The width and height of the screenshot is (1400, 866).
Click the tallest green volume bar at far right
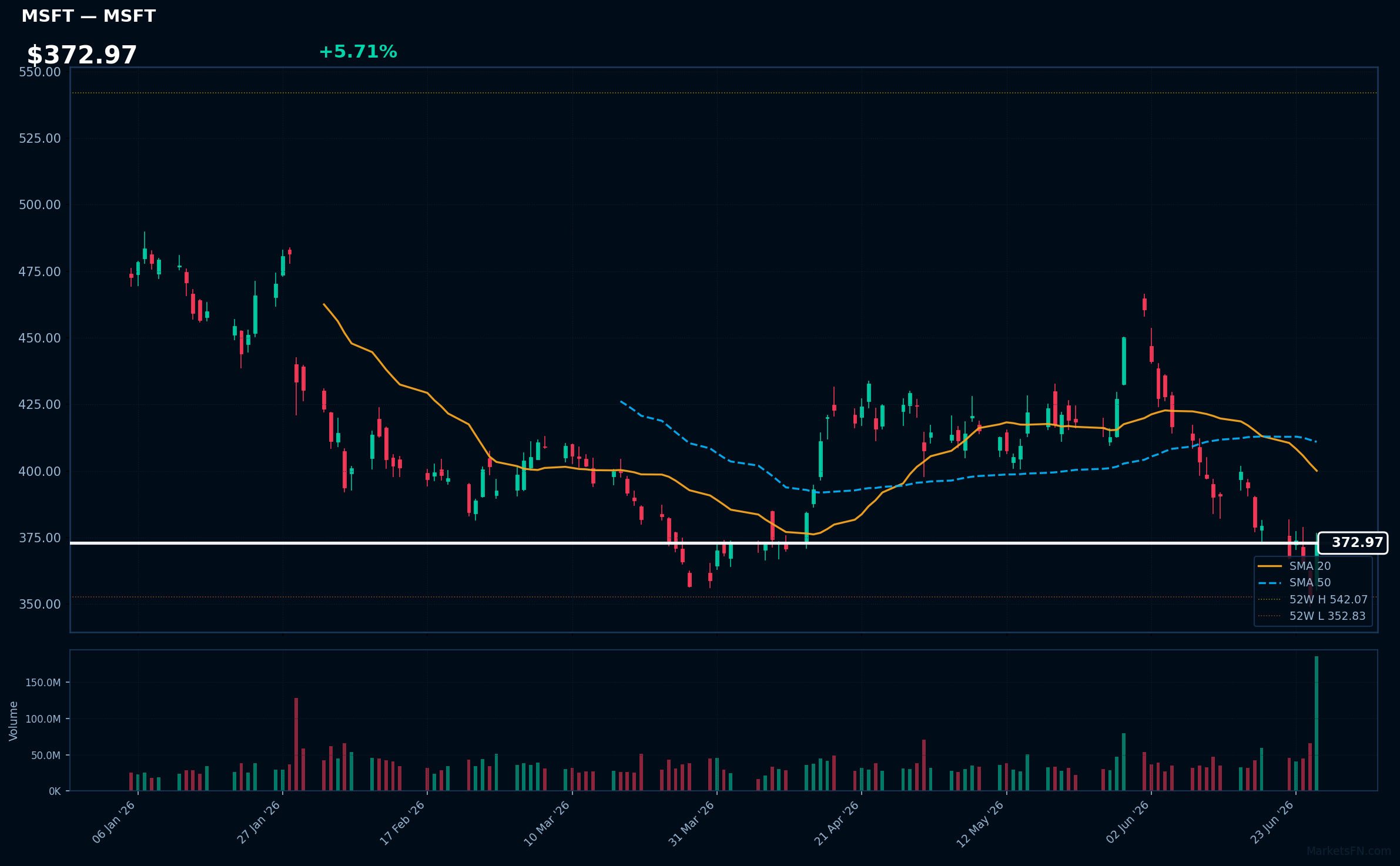(1317, 723)
